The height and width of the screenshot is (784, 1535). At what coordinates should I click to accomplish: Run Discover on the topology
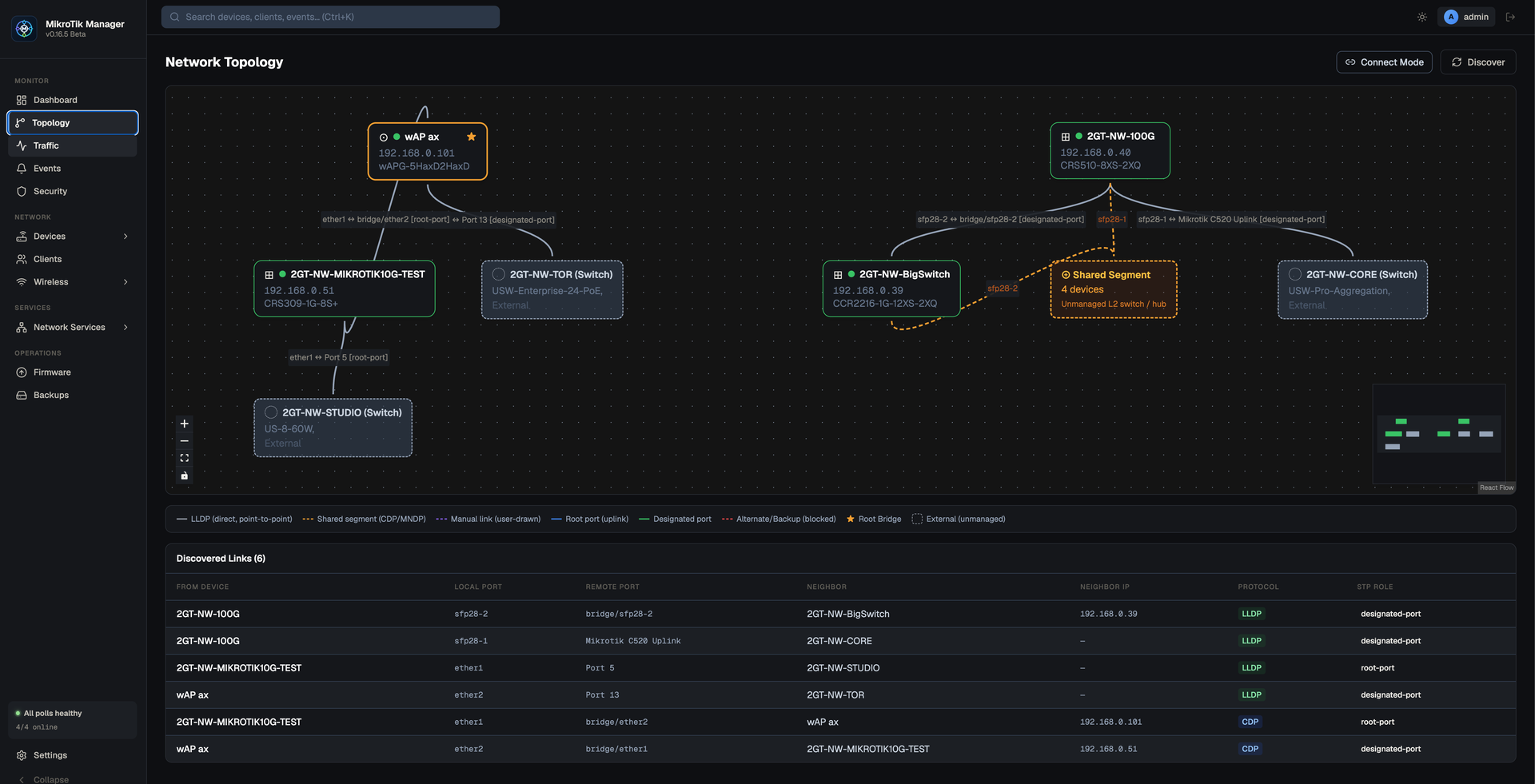click(x=1478, y=62)
